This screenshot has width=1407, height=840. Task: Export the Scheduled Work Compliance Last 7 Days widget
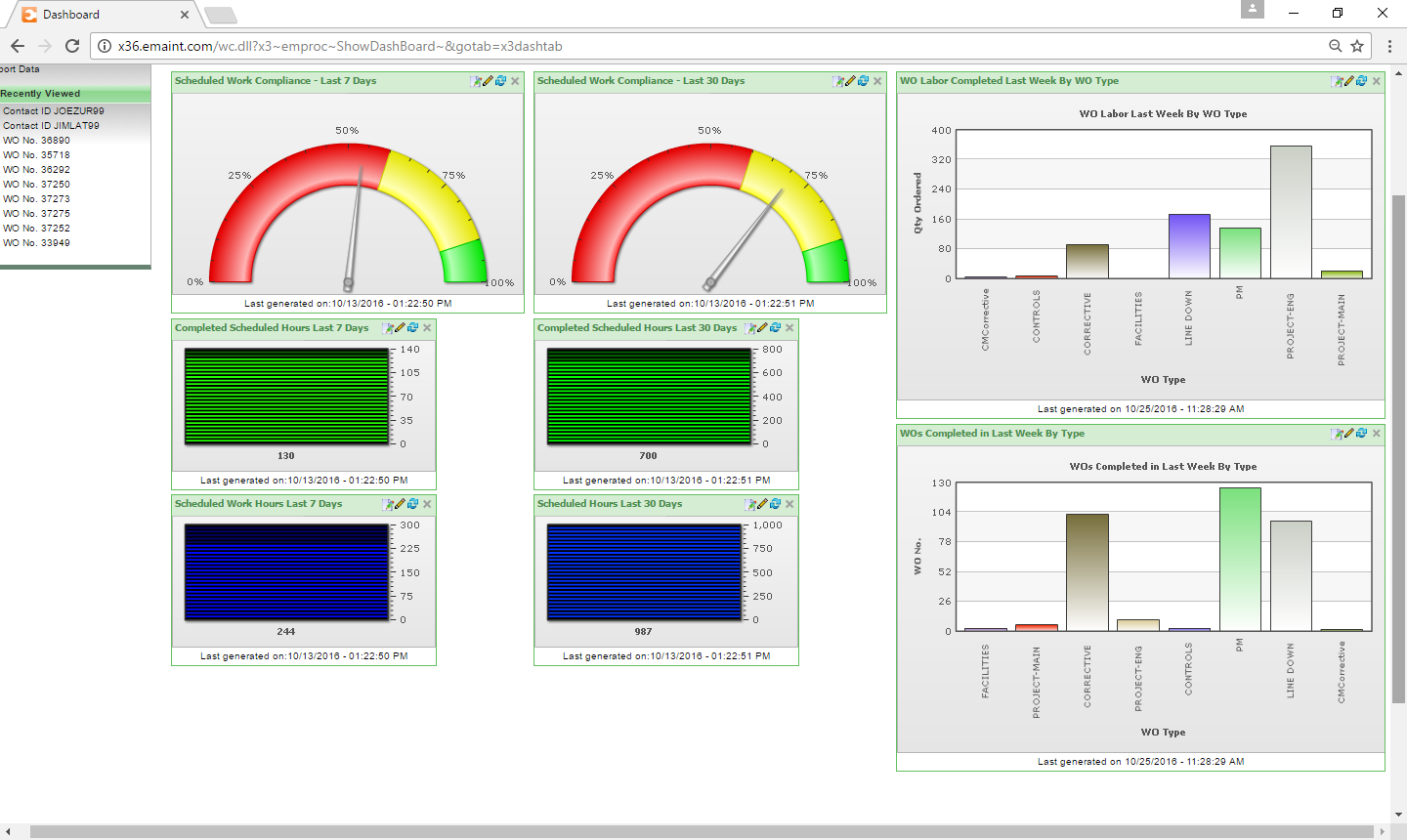tap(476, 81)
